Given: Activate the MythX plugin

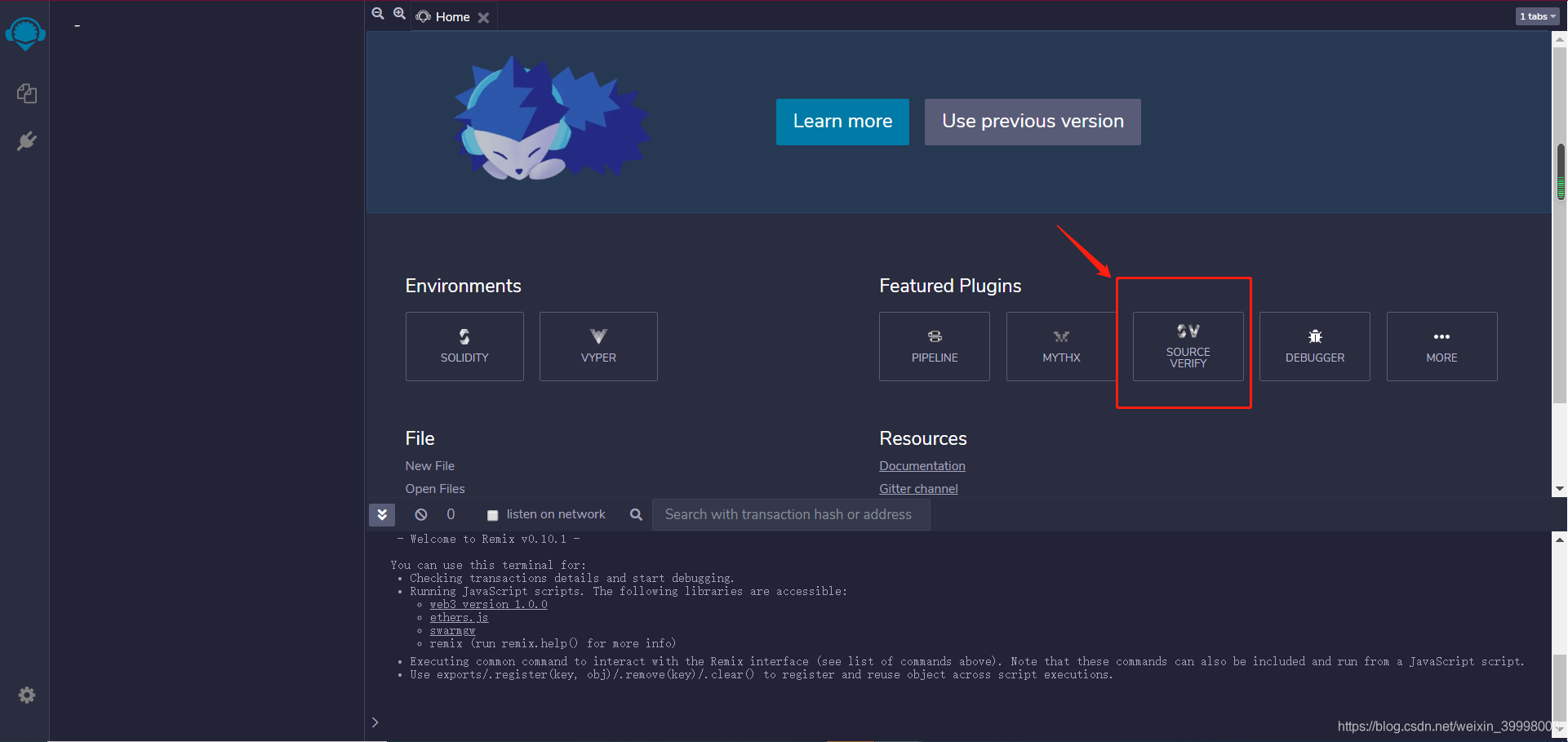Looking at the screenshot, I should (x=1061, y=346).
